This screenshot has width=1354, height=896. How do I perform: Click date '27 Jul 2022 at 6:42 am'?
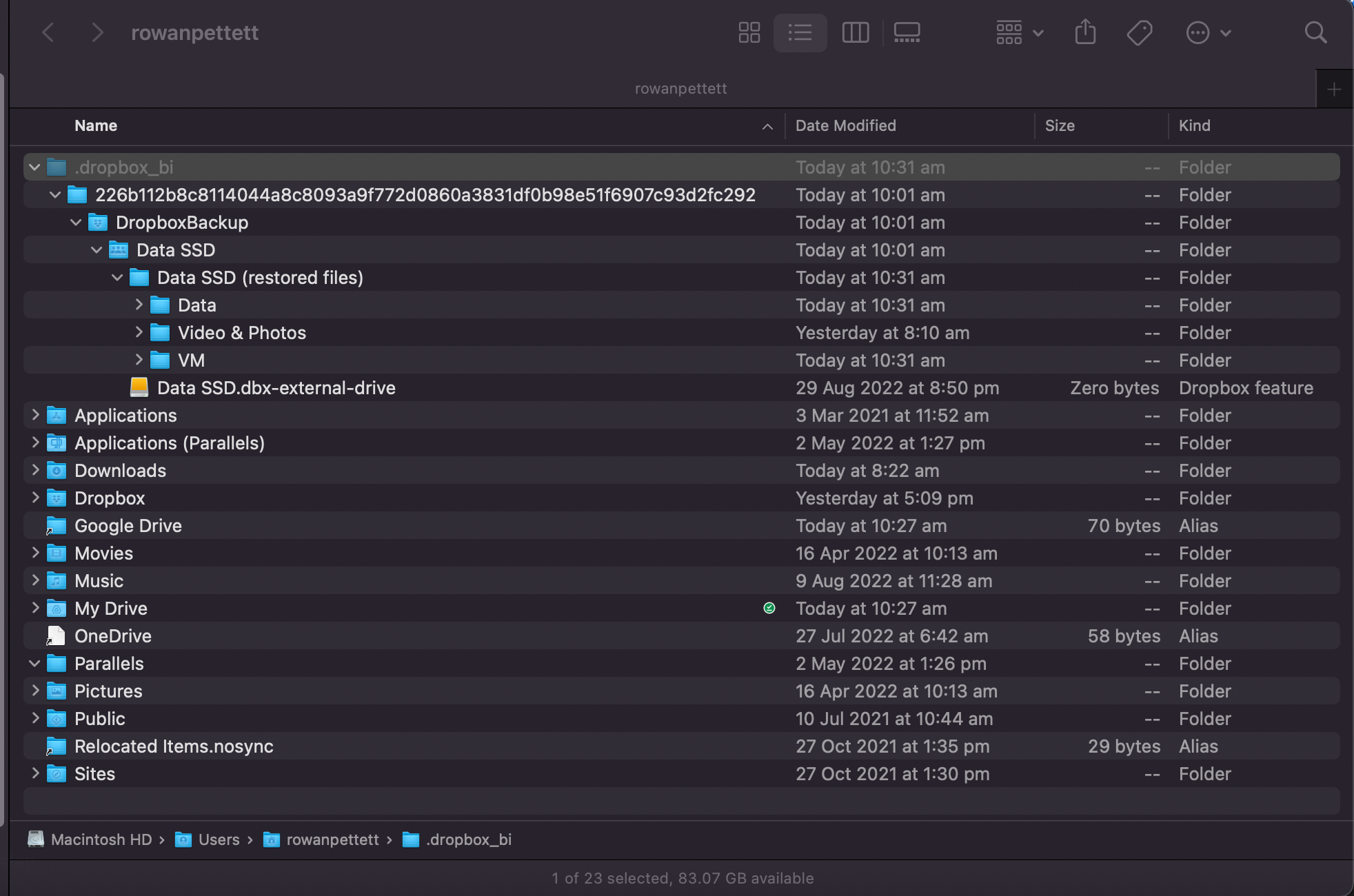(892, 635)
